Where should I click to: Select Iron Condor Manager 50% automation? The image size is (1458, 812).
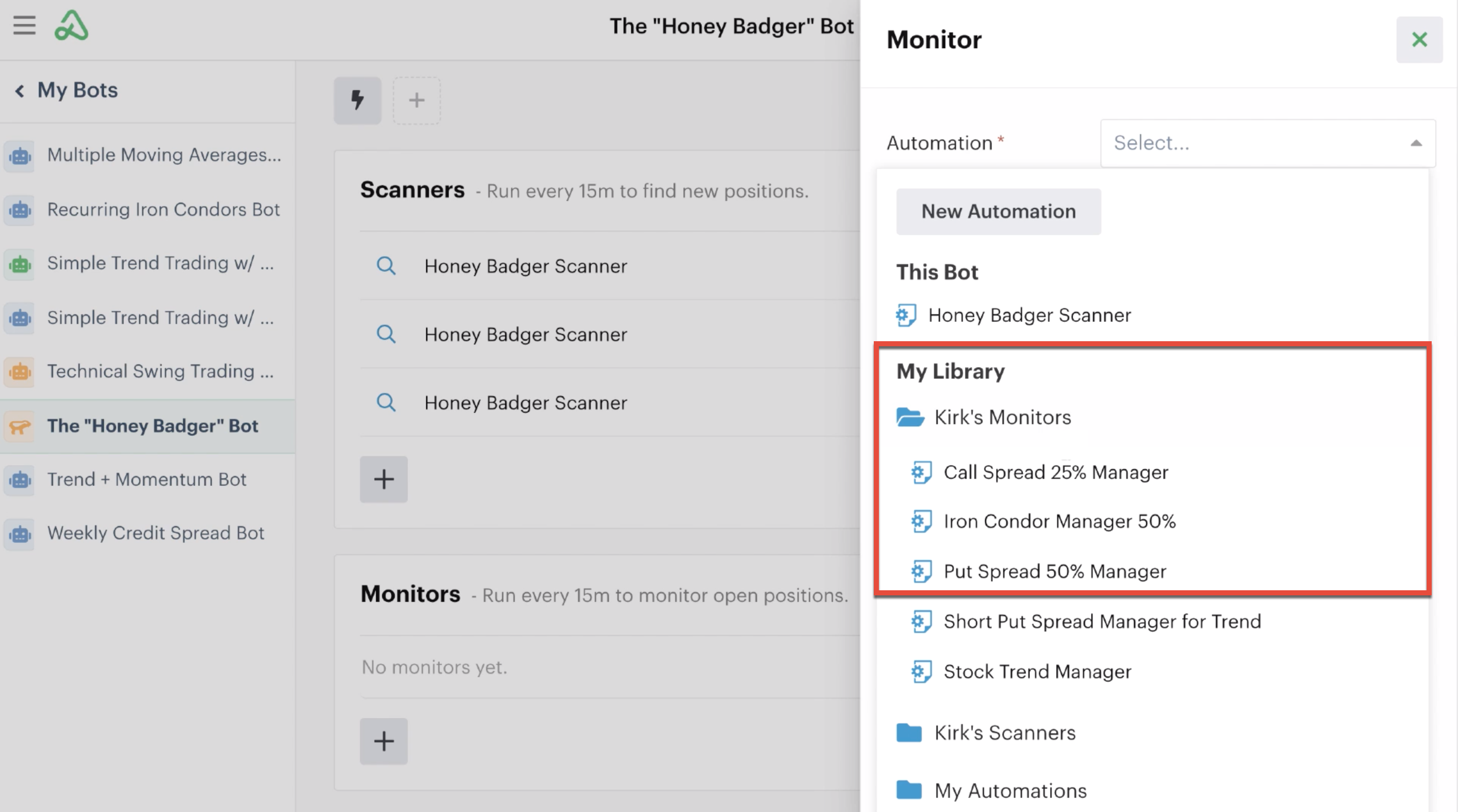click(1060, 522)
